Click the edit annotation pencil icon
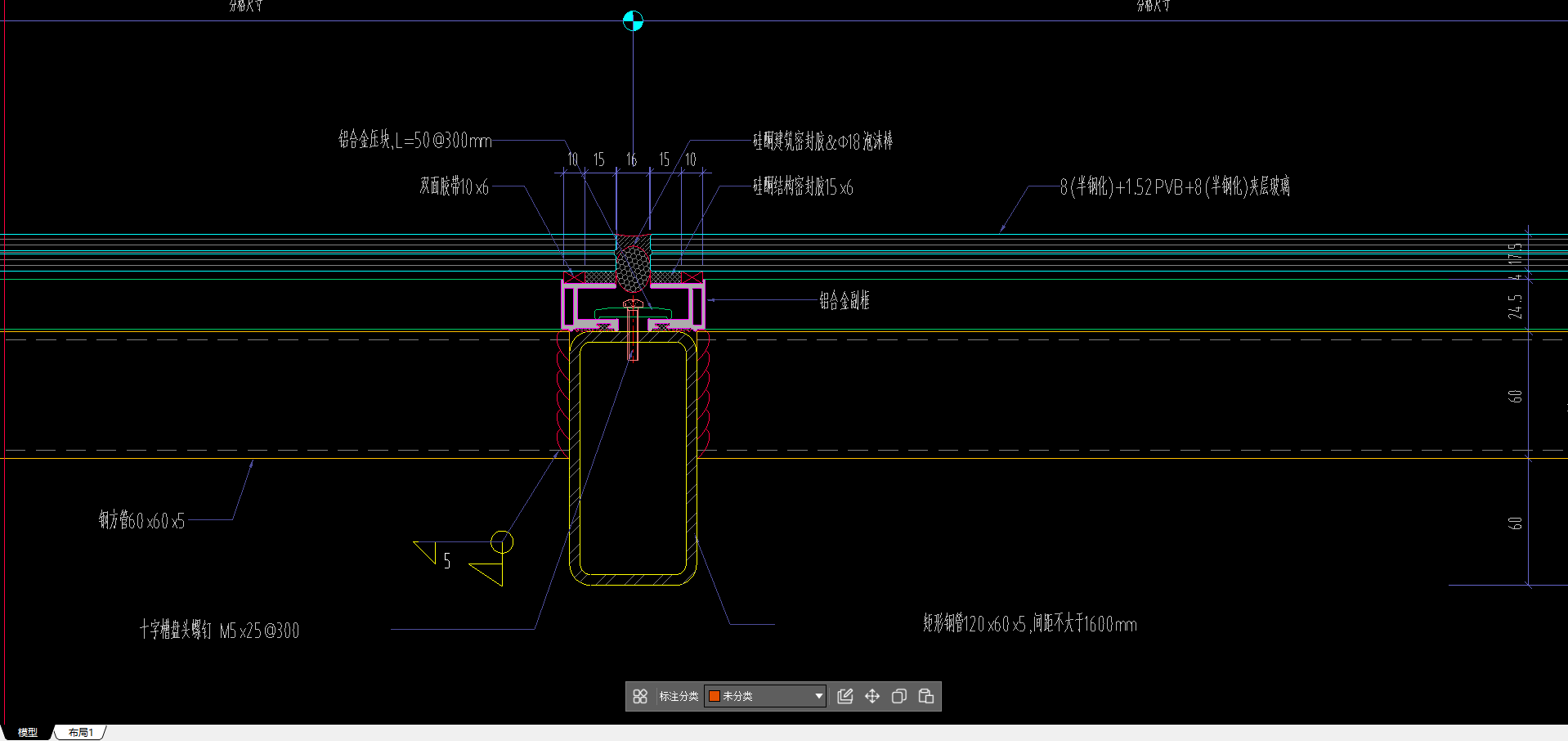This screenshot has height=741, width=1568. (845, 696)
